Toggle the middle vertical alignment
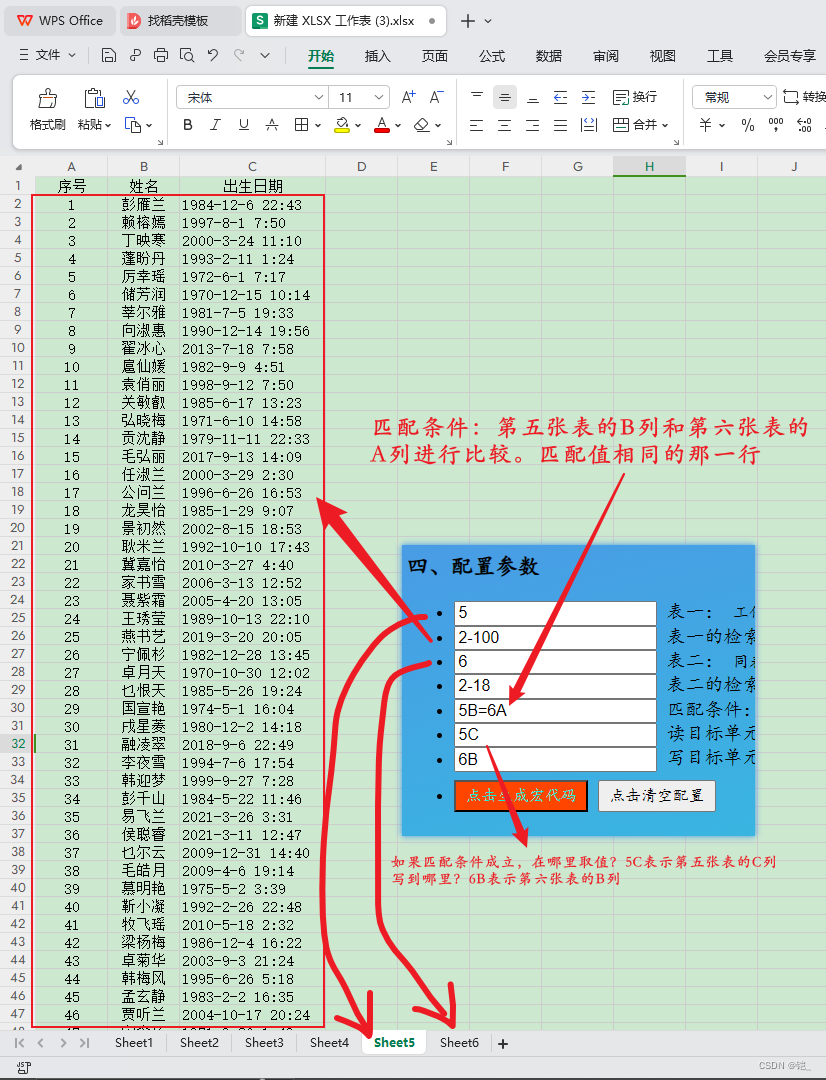 pyautogui.click(x=505, y=98)
